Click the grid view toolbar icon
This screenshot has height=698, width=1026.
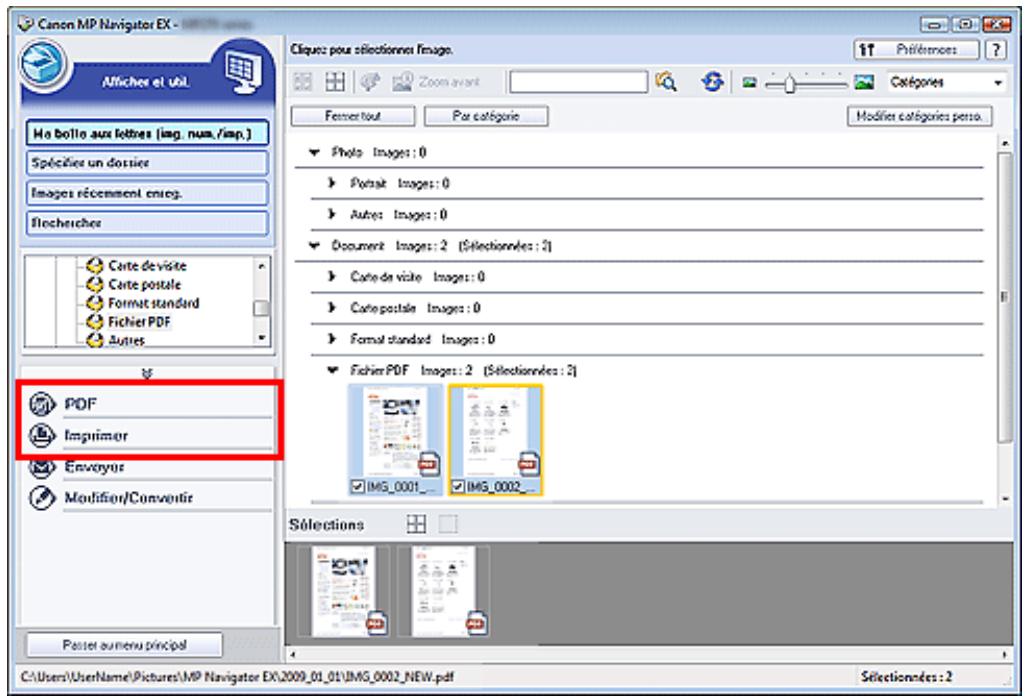coord(335,82)
